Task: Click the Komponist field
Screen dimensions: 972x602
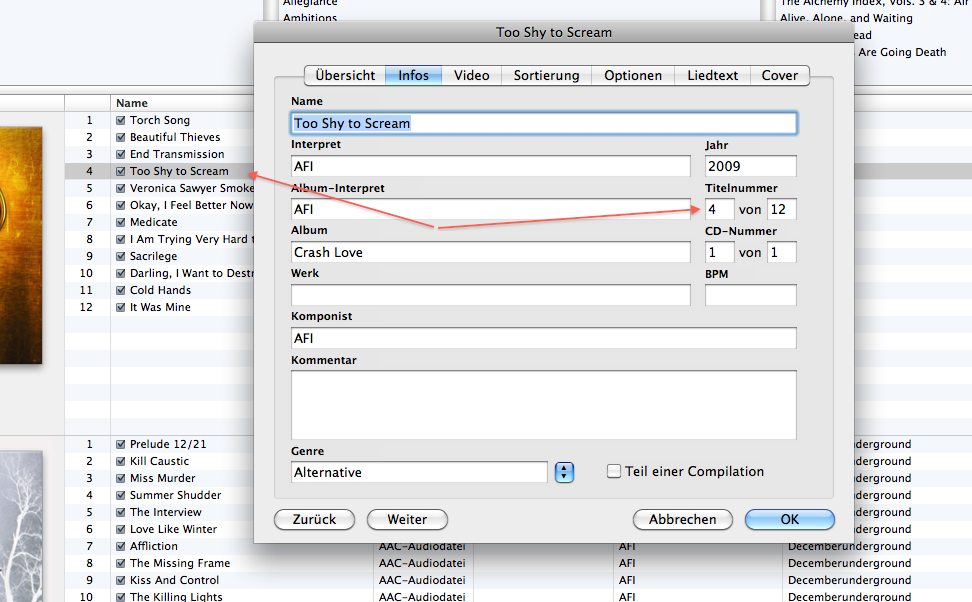Action: 544,338
